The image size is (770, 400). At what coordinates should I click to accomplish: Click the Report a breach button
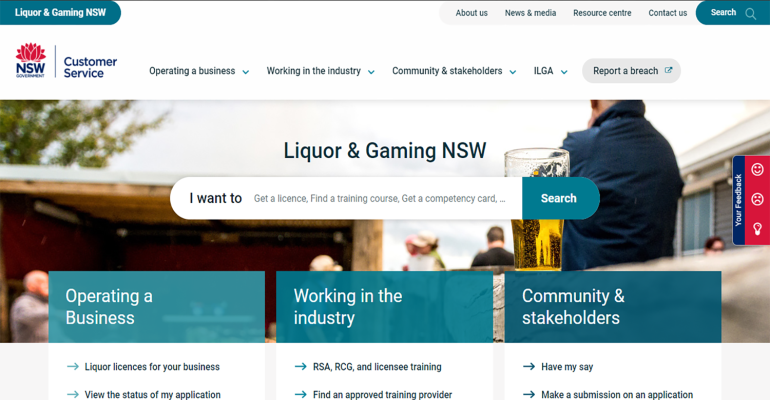631,71
